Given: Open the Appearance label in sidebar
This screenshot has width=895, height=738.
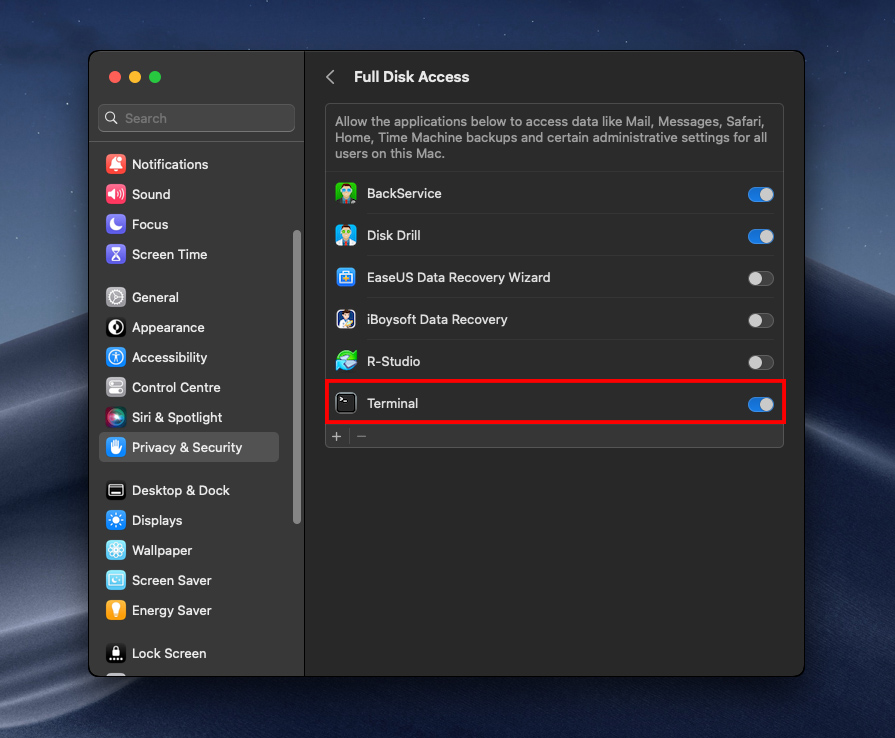Looking at the screenshot, I should coord(168,328).
